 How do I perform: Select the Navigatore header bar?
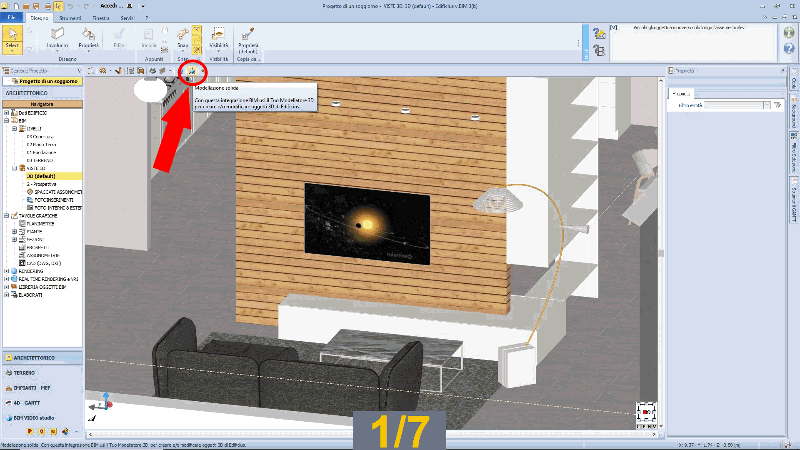pos(42,104)
